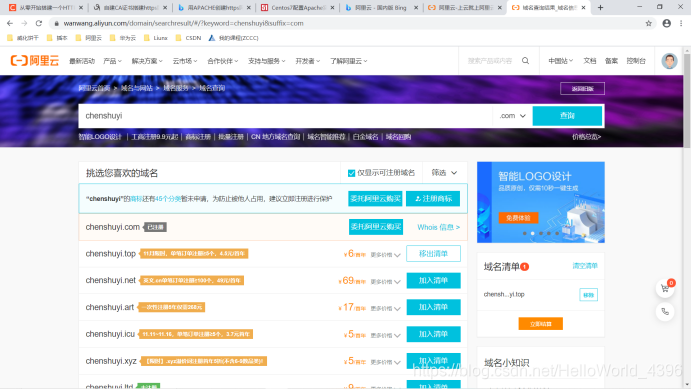
Task: Bookmark page with the star icon
Action: pyautogui.click(x=648, y=23)
